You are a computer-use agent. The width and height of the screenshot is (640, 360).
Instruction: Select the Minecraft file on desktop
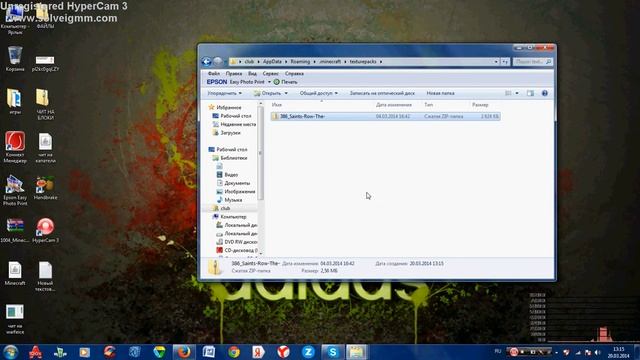coord(15,273)
